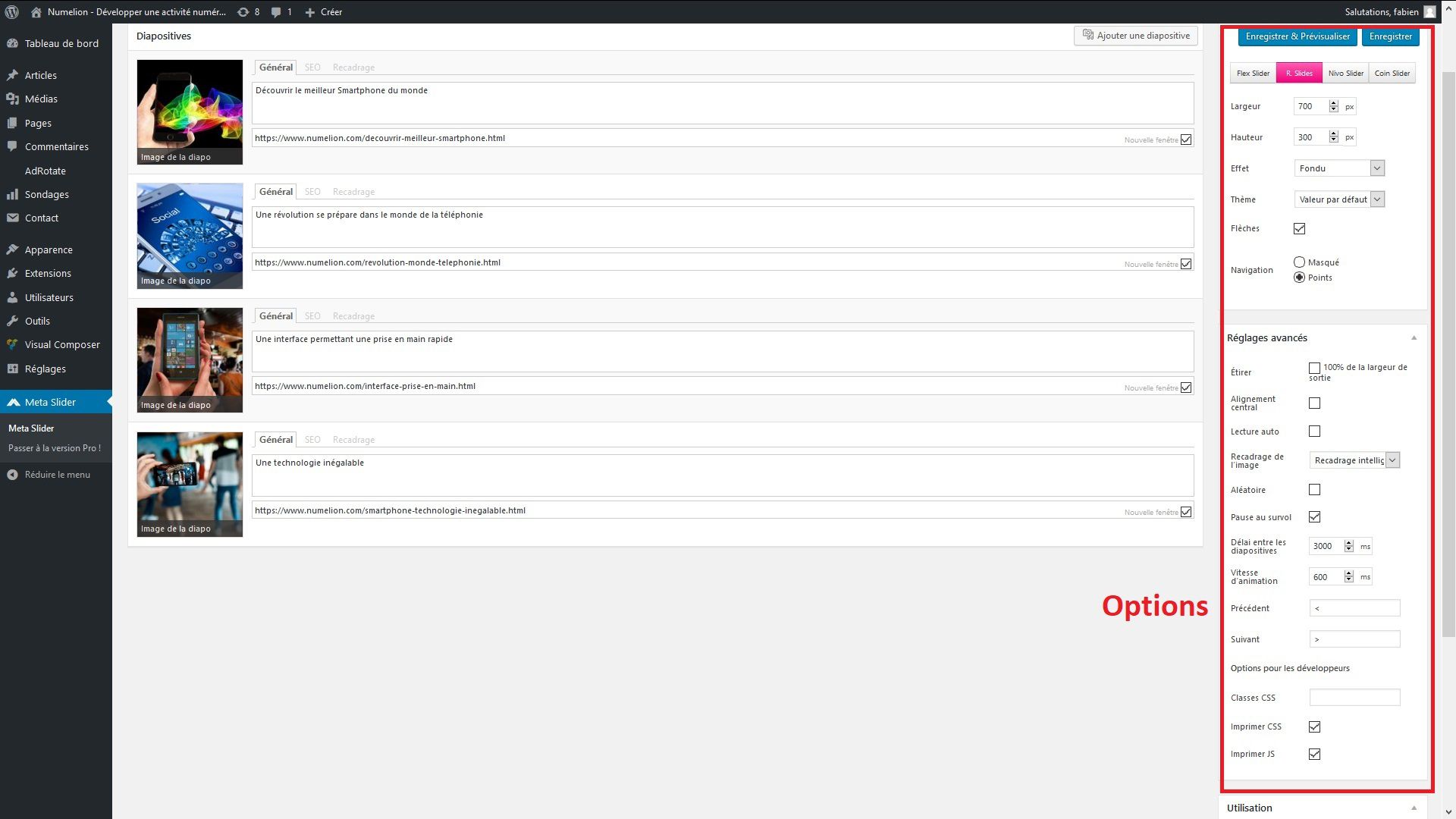Click the Apparence brush icon
1456x819 pixels.
click(x=12, y=249)
